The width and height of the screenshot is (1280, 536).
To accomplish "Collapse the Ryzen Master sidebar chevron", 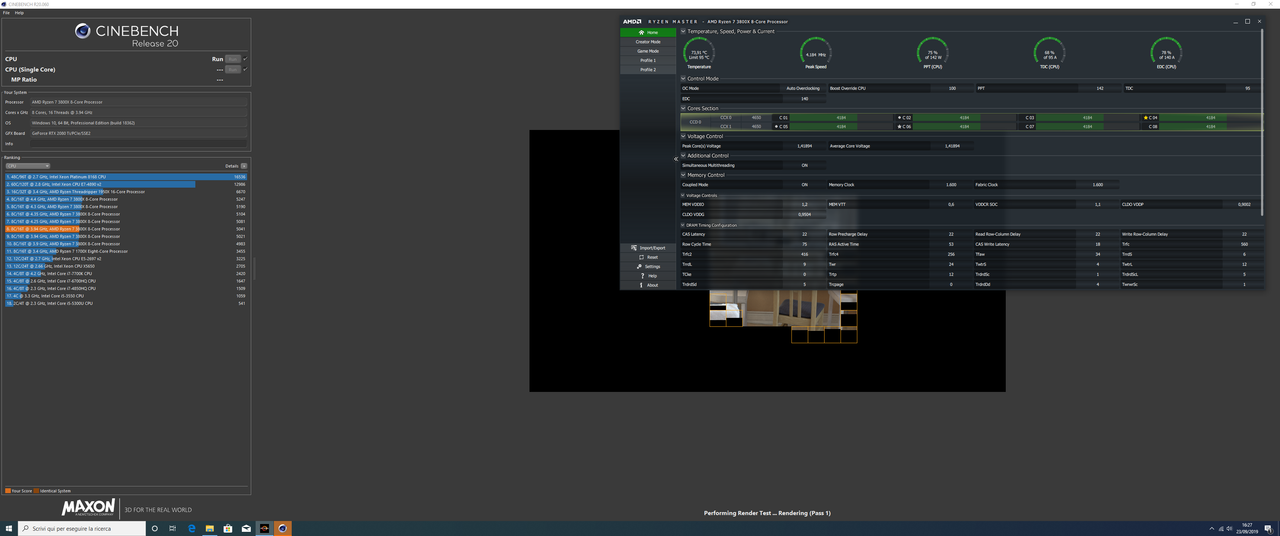I will pos(676,158).
